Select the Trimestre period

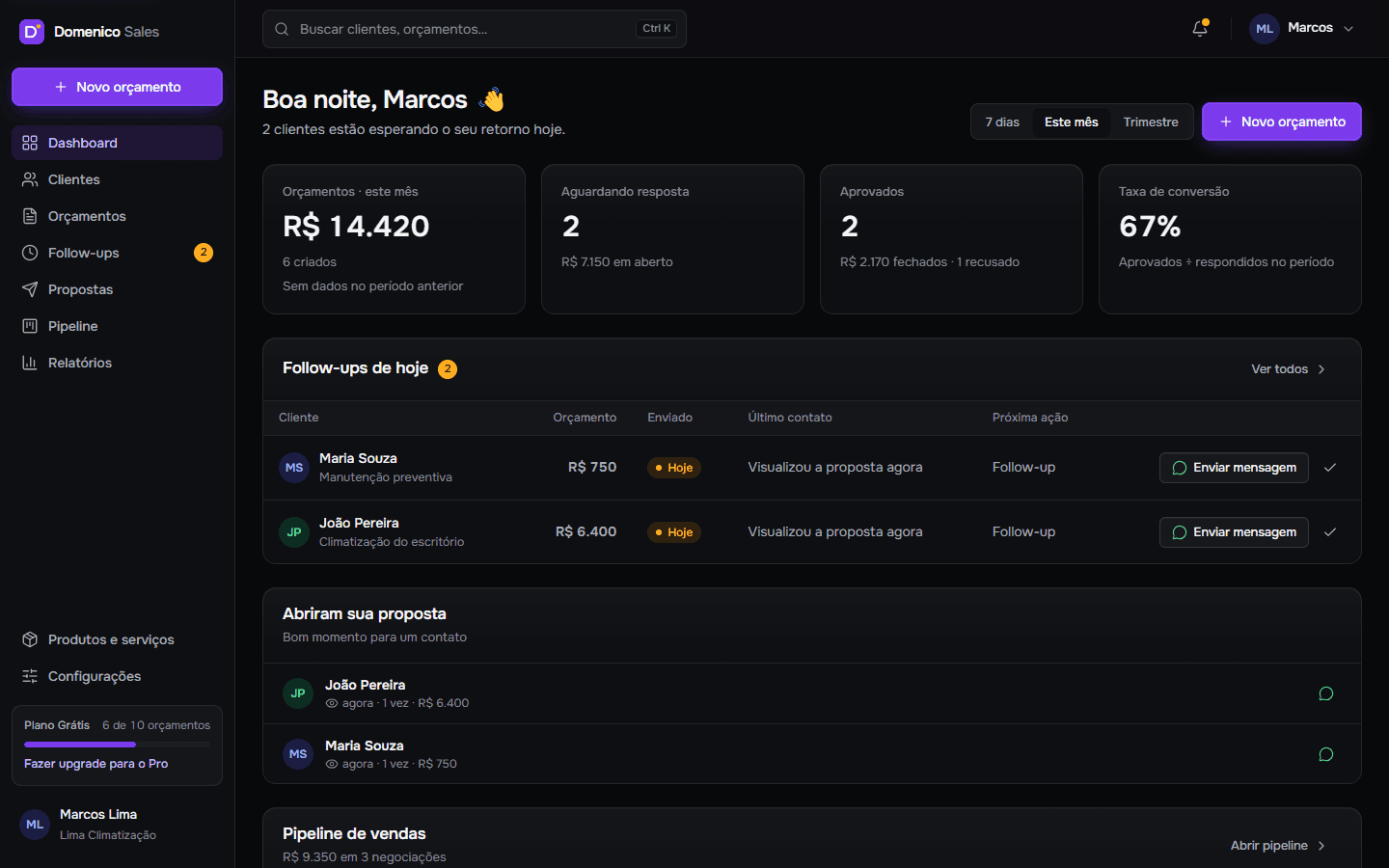tap(1151, 122)
